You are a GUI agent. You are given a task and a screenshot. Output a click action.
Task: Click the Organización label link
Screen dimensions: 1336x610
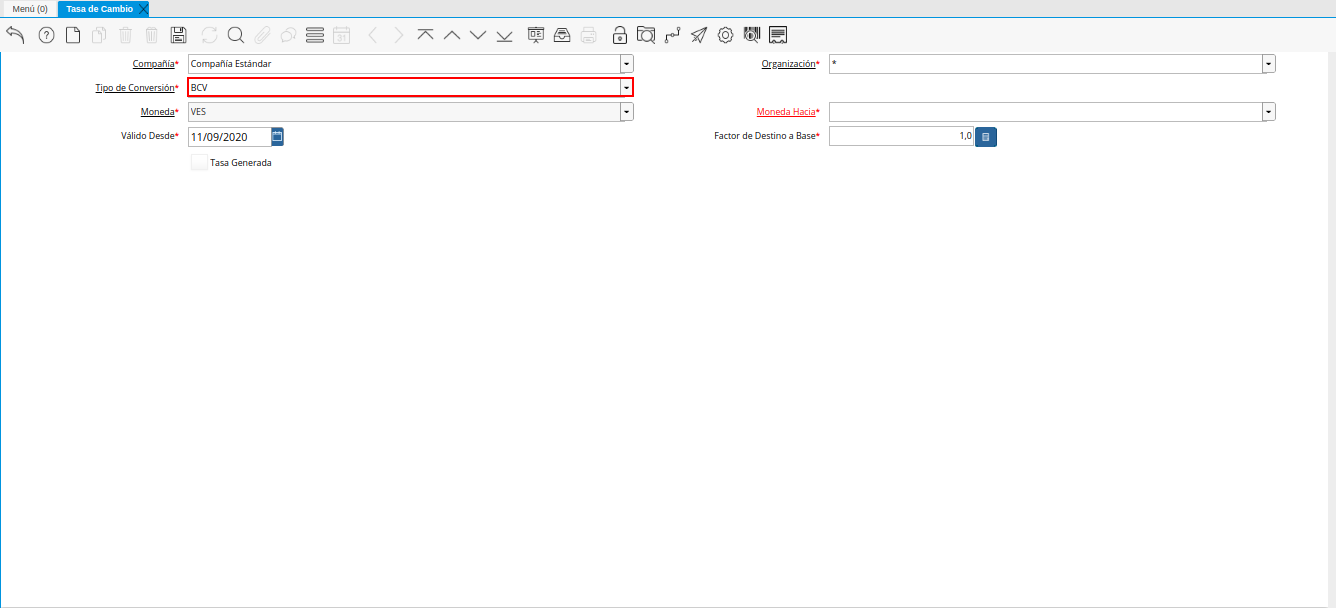pyautogui.click(x=789, y=64)
